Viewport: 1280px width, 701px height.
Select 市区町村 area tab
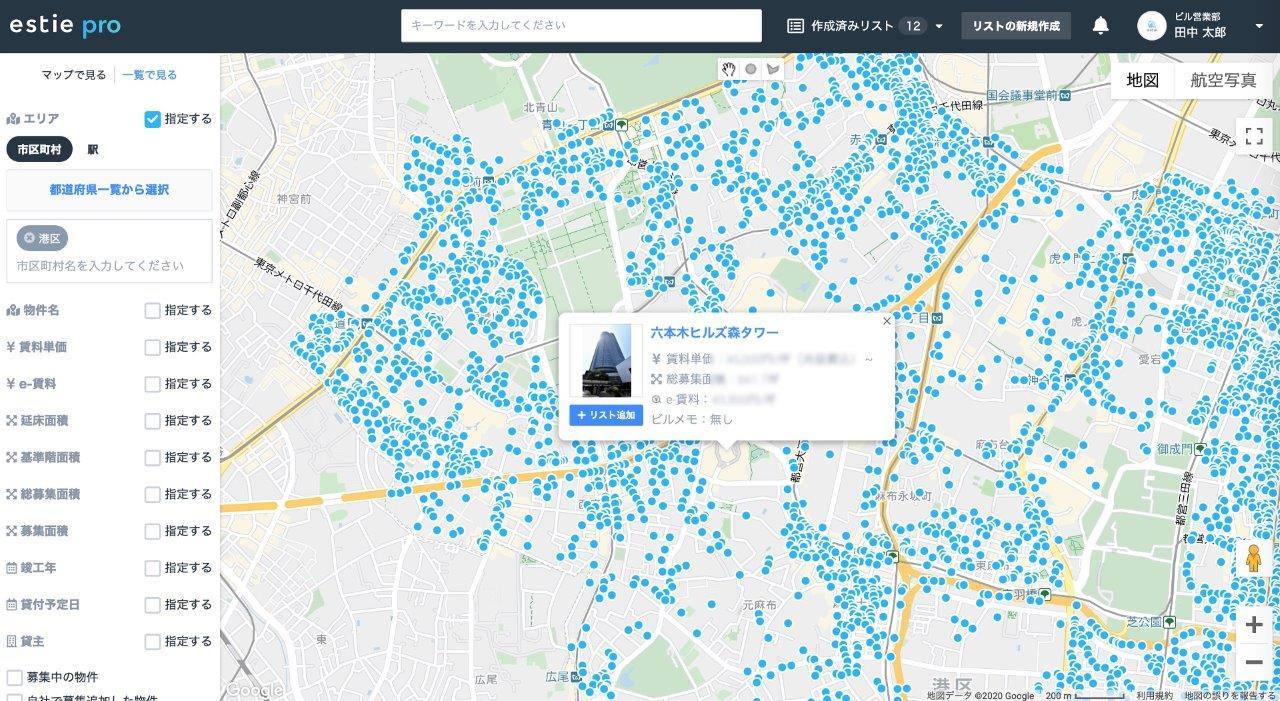[39, 149]
